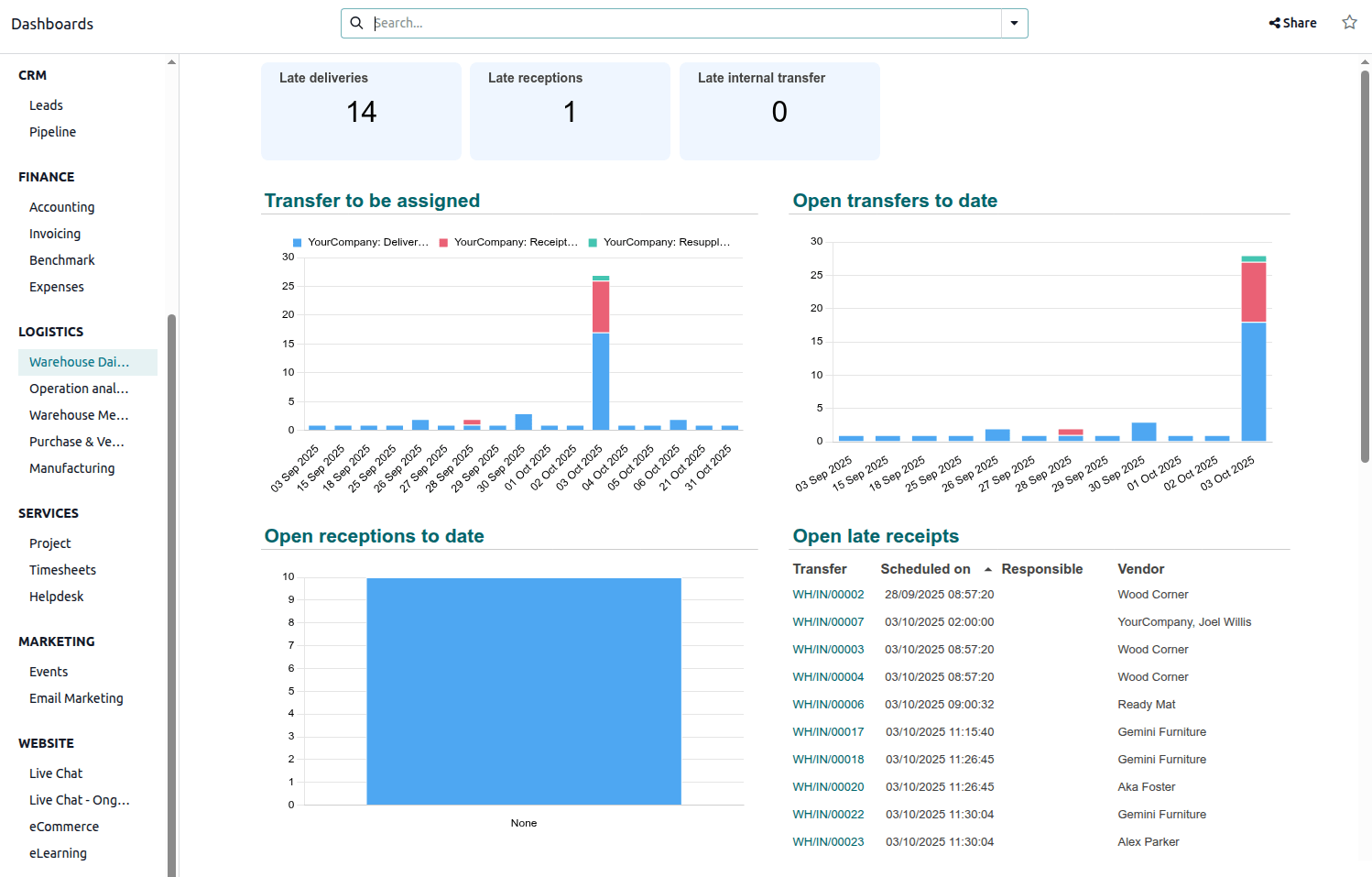This screenshot has width=1372, height=877.
Task: Click the sort arrow on Scheduled on column
Action: click(987, 569)
